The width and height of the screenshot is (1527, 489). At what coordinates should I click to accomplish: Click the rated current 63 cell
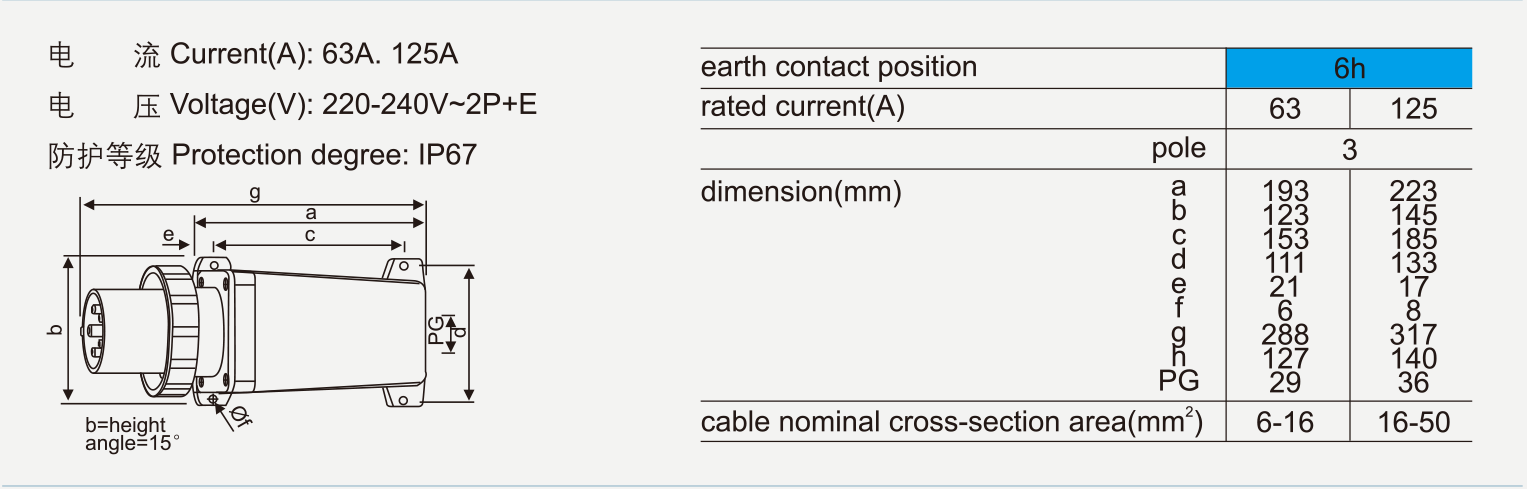coord(1285,108)
